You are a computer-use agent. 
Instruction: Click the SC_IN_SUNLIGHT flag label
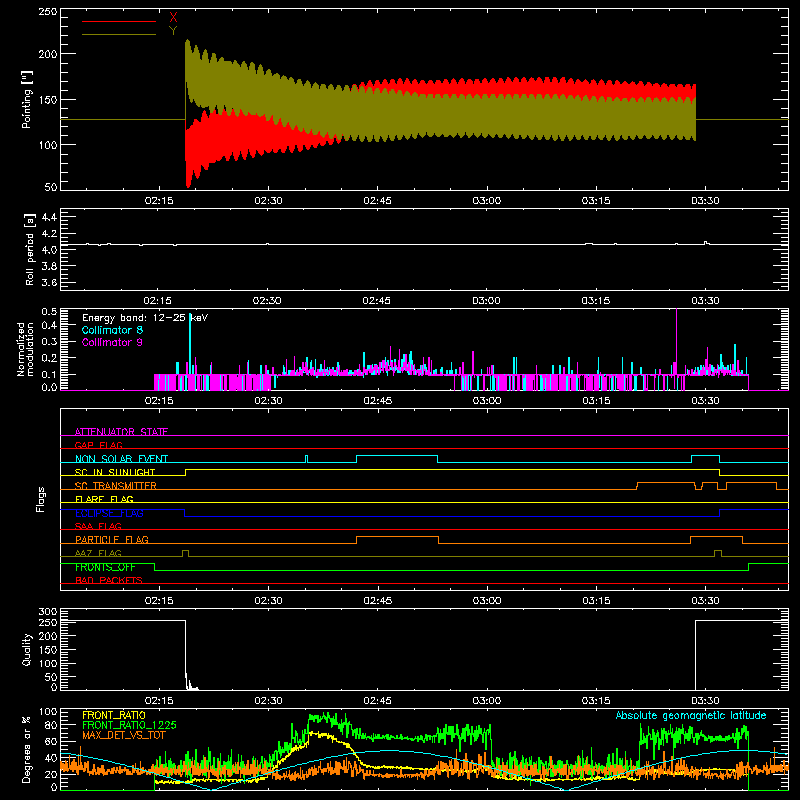(115, 472)
